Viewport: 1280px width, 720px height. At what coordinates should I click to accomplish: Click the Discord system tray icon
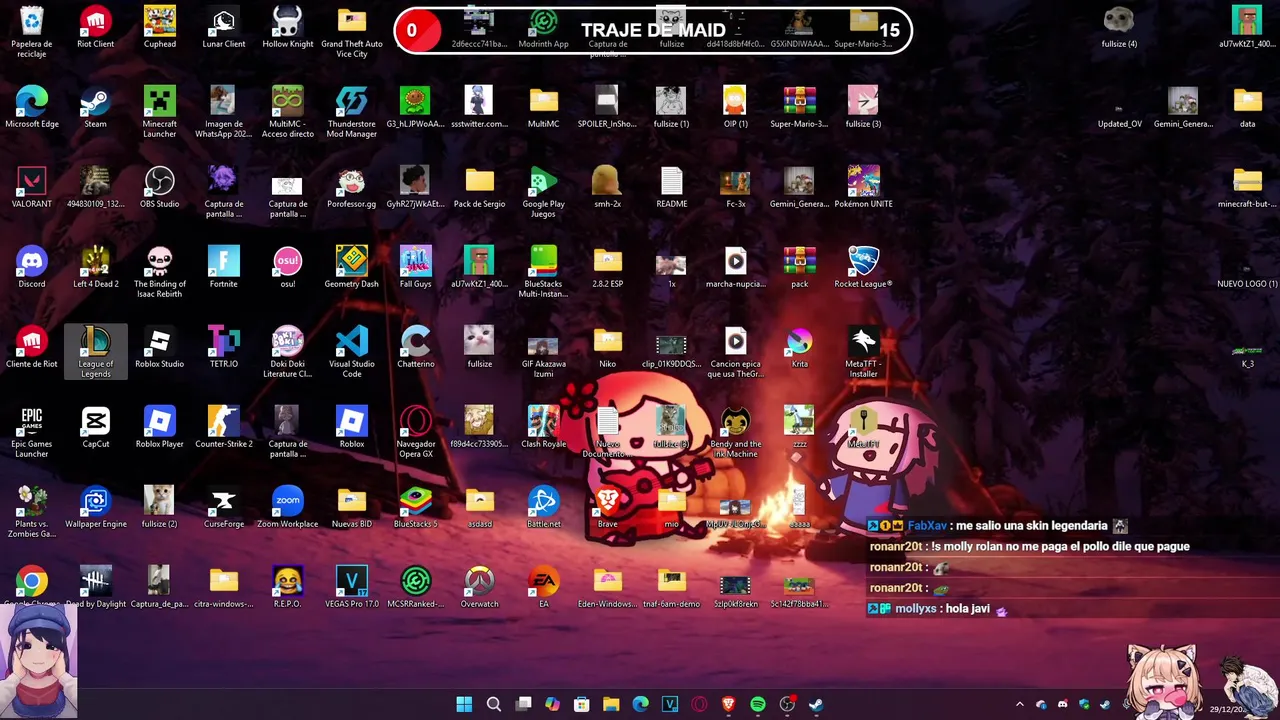(x=1062, y=705)
